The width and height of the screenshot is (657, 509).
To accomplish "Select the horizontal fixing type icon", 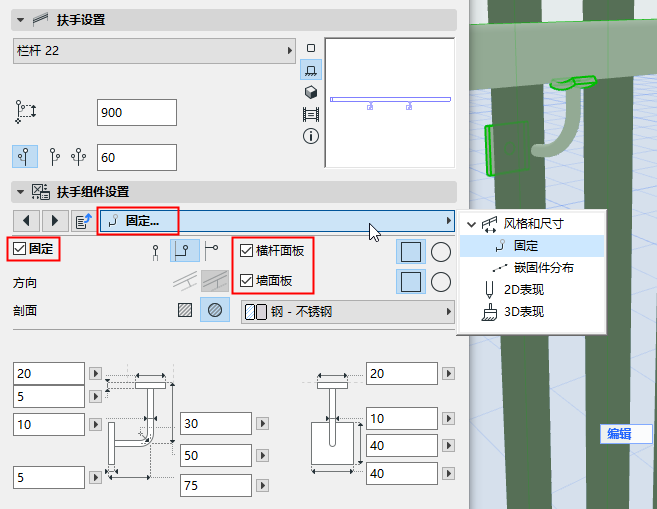I will coord(212,251).
